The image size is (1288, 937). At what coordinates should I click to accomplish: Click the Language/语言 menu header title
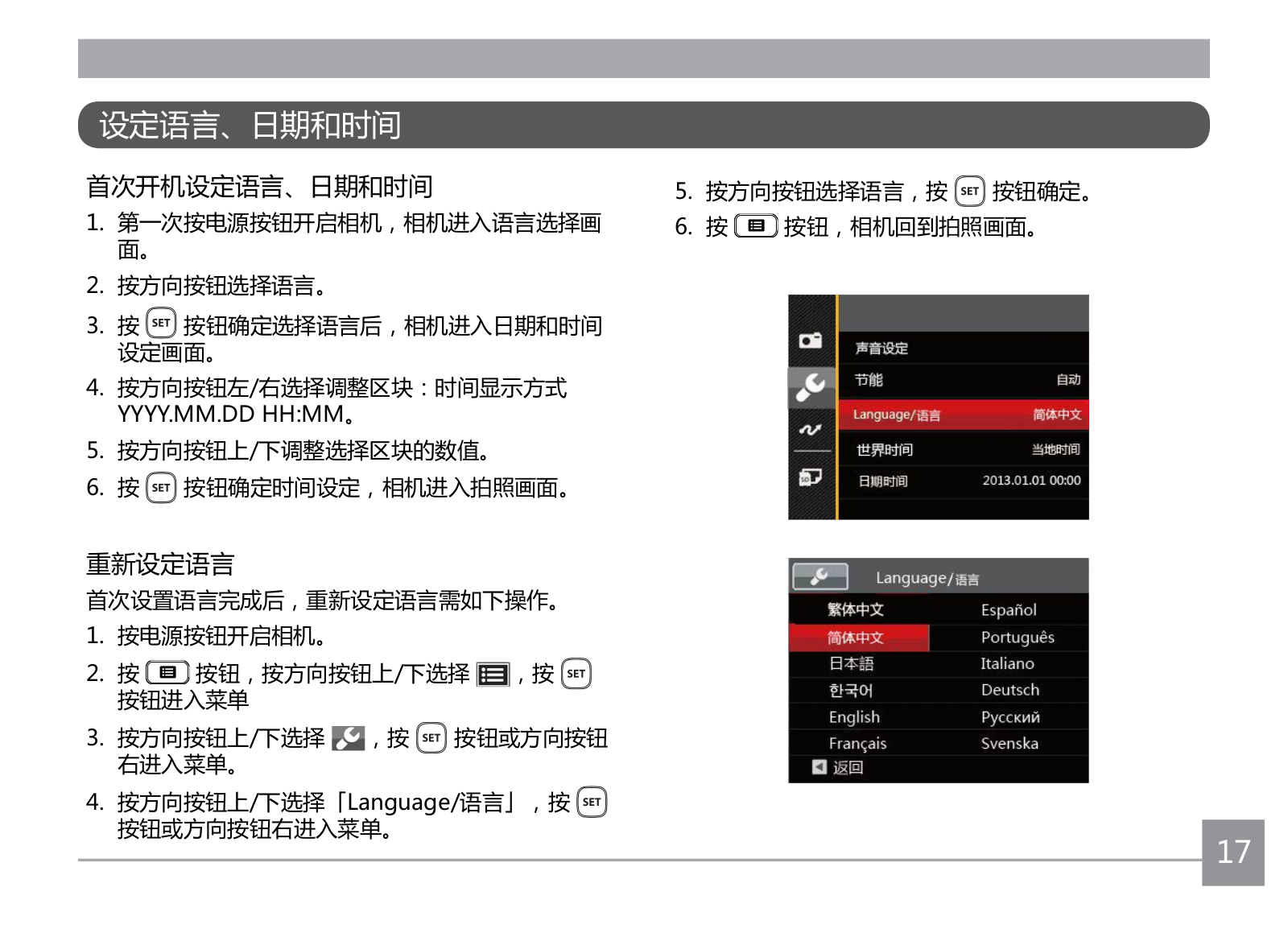click(x=927, y=578)
